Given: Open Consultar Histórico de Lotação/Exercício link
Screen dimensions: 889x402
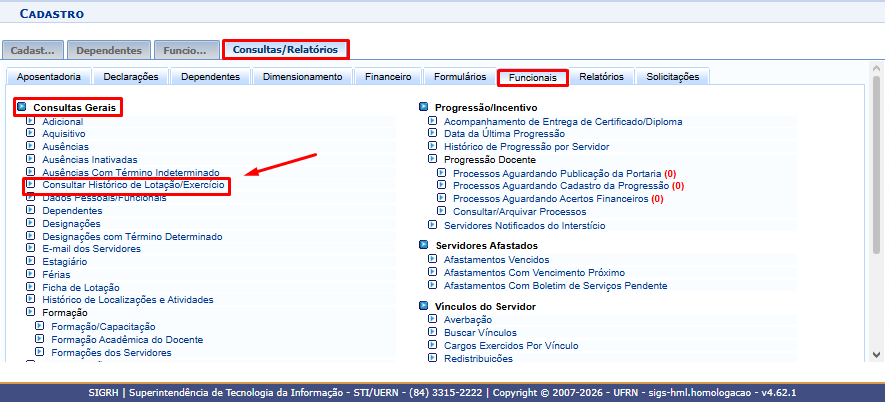Looking at the screenshot, I should coord(133,185).
